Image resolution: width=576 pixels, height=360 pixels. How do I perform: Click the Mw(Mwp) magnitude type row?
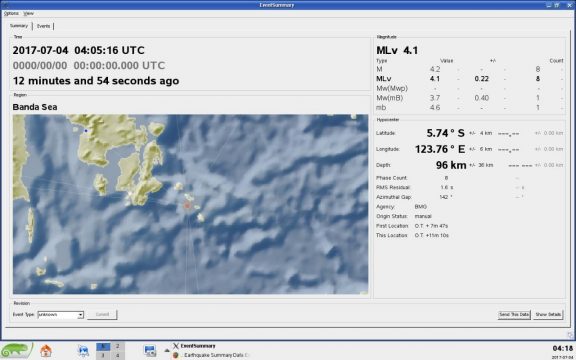[392, 89]
